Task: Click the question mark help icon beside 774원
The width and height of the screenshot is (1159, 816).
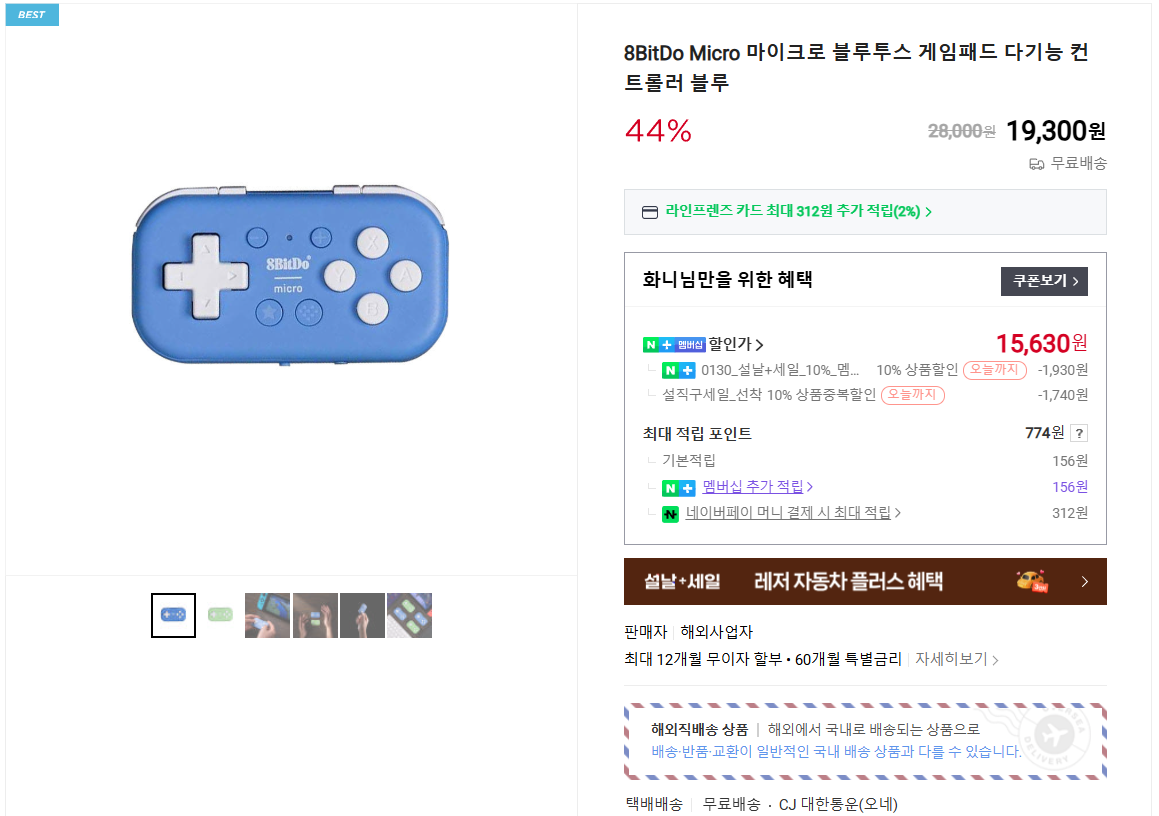Action: (1078, 433)
